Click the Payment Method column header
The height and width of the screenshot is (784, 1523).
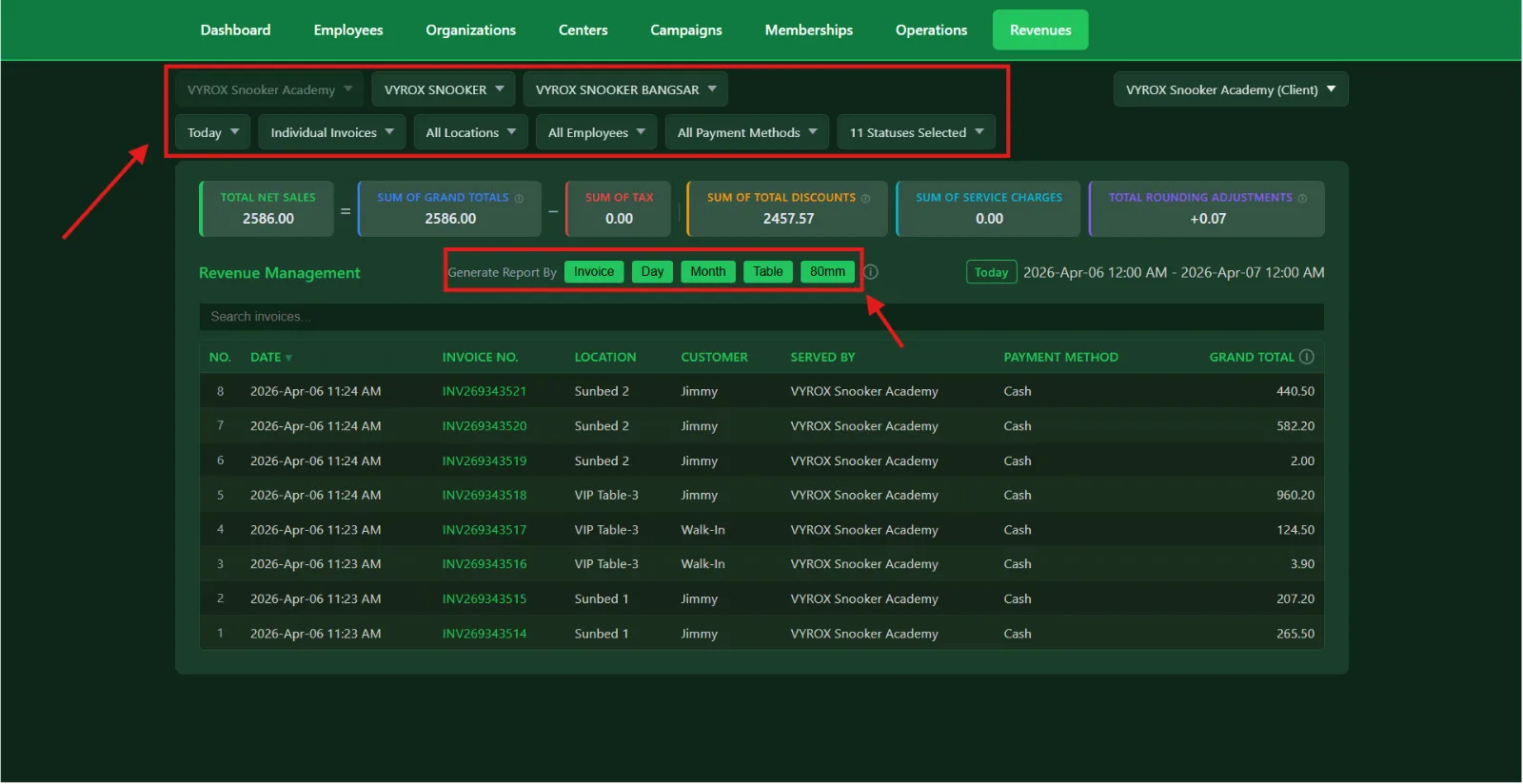(1060, 358)
